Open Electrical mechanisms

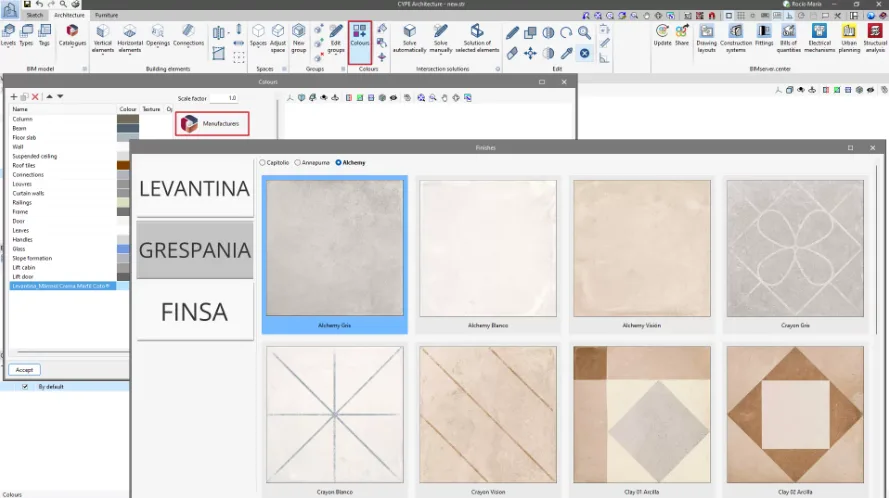[819, 39]
